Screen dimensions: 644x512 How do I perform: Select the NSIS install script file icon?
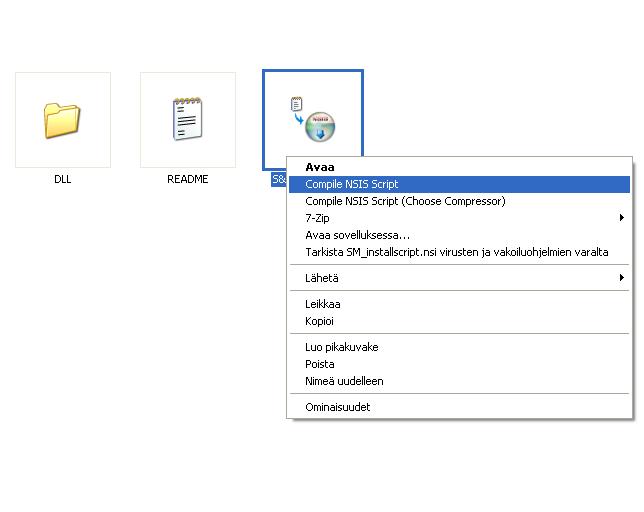pos(313,119)
